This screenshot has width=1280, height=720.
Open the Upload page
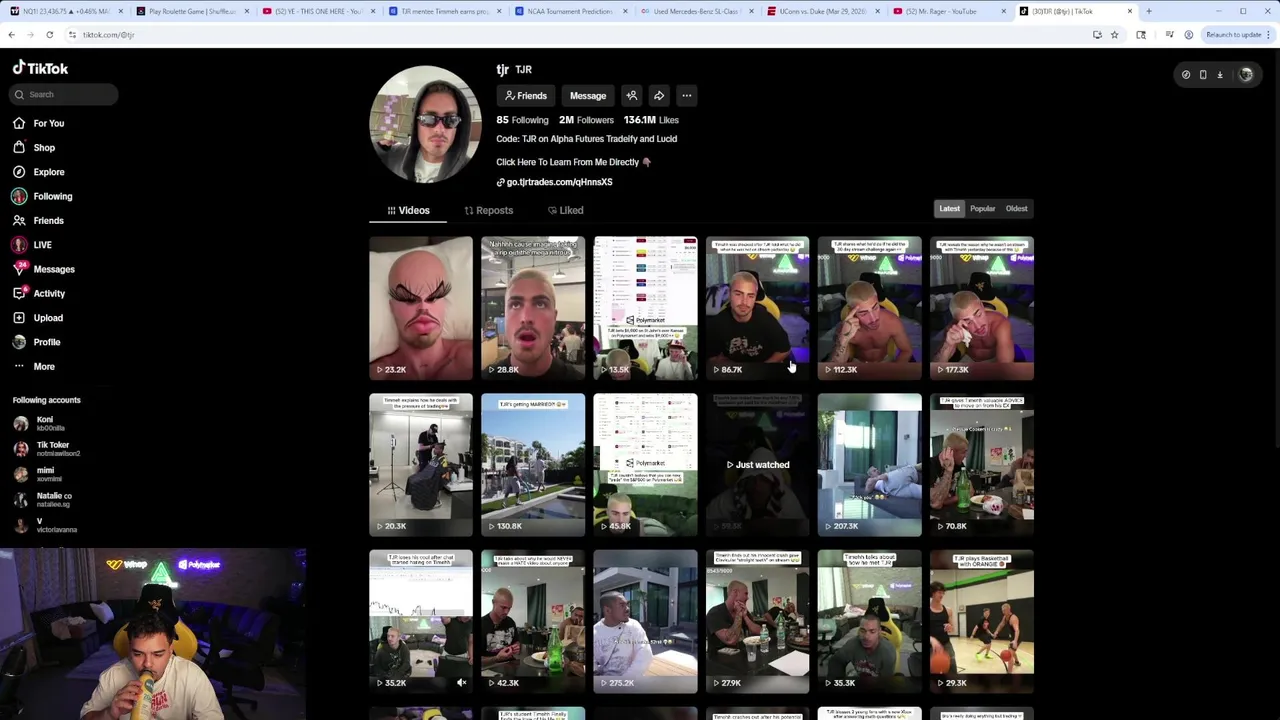coord(38,318)
